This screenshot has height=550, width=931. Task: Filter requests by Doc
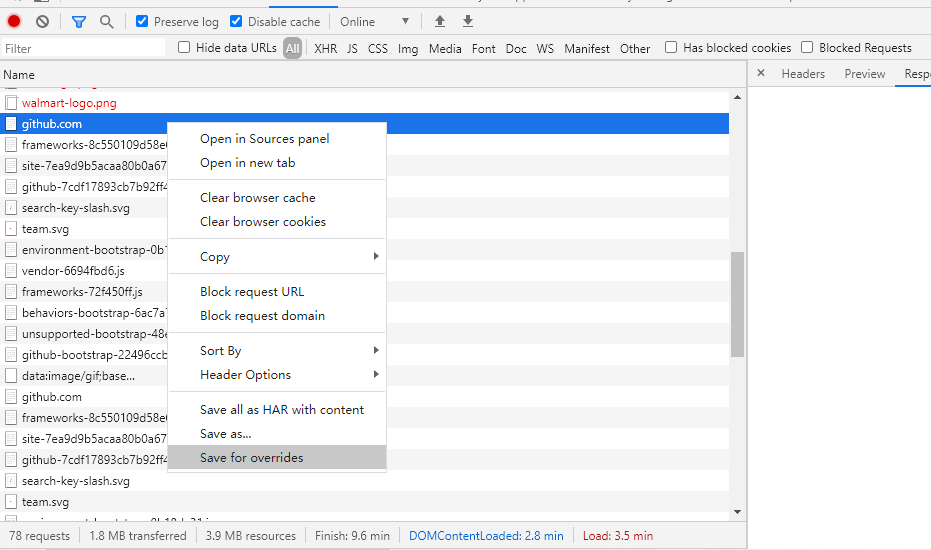516,49
